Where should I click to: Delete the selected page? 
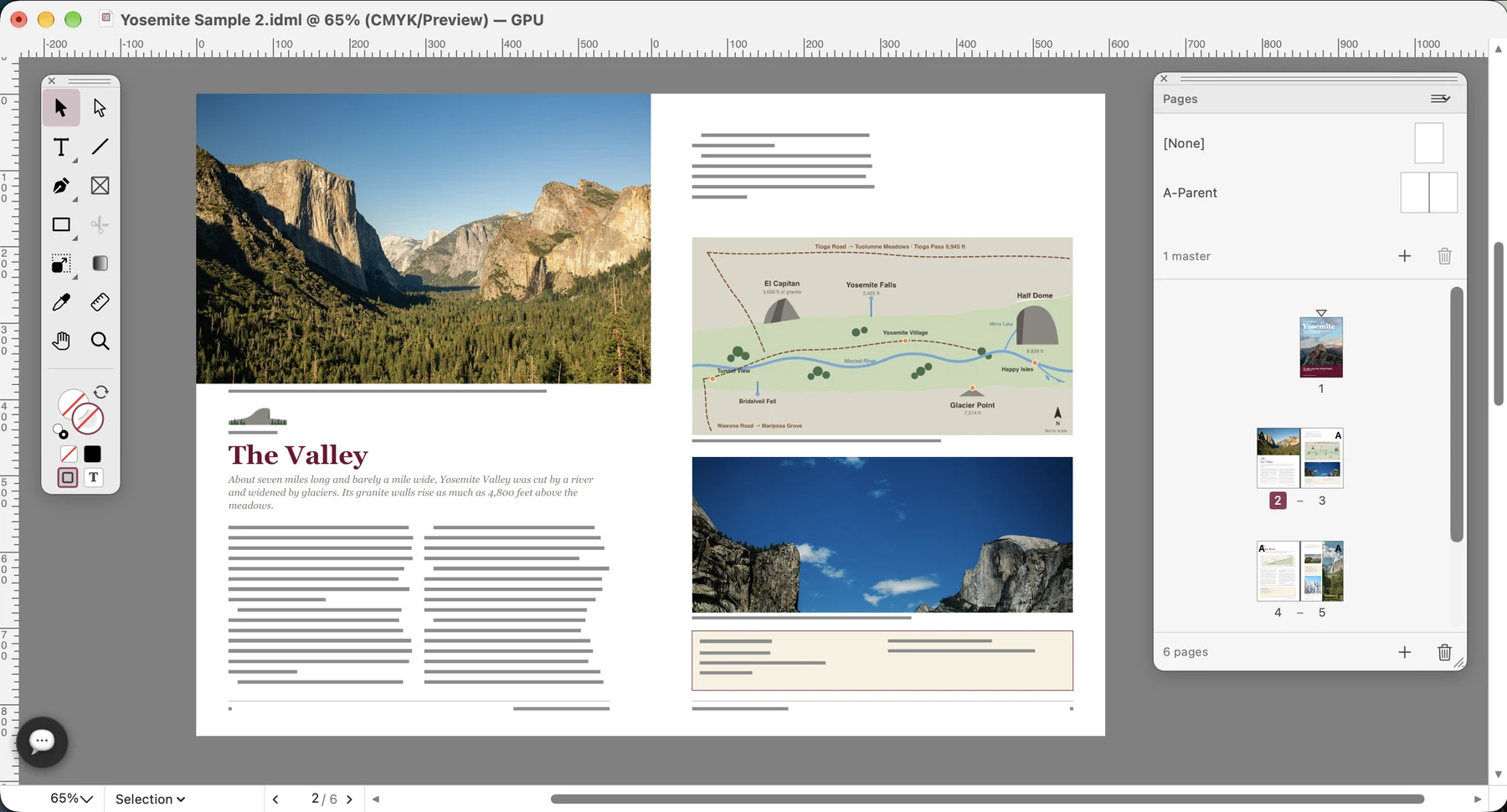pos(1444,652)
